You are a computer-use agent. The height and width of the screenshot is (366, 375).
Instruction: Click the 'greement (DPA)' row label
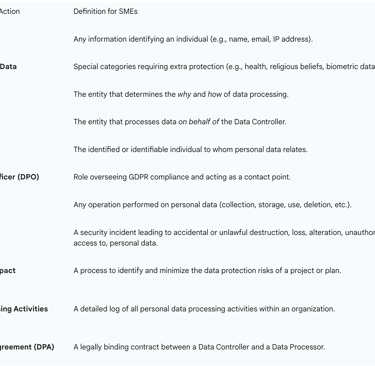pos(27,347)
